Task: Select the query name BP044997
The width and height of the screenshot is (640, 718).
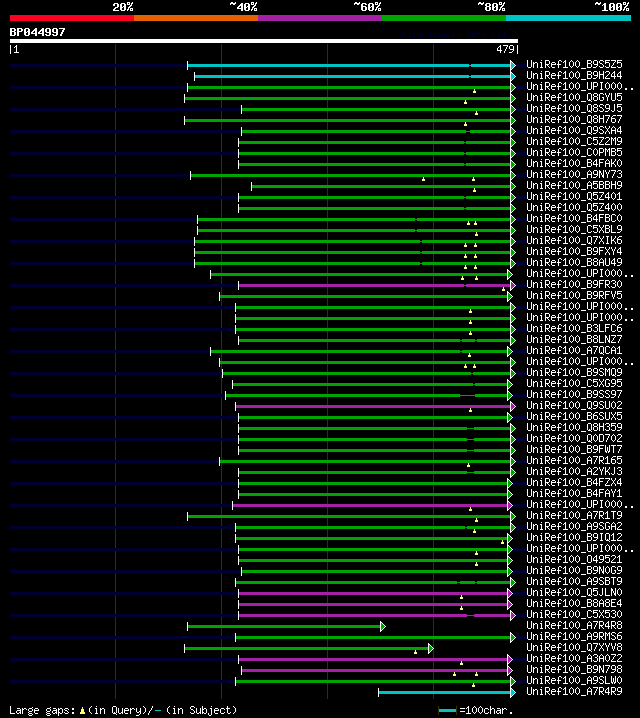Action: point(38,32)
